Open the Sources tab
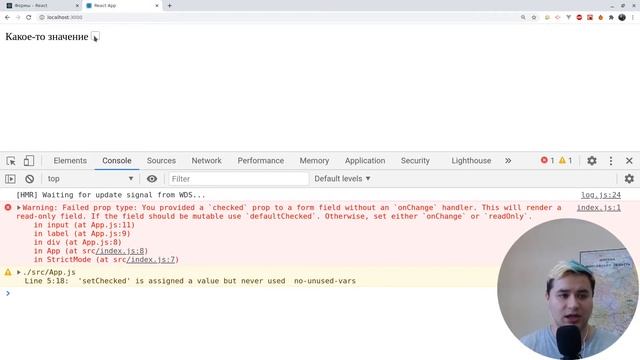This screenshot has width=640, height=360. click(161, 161)
